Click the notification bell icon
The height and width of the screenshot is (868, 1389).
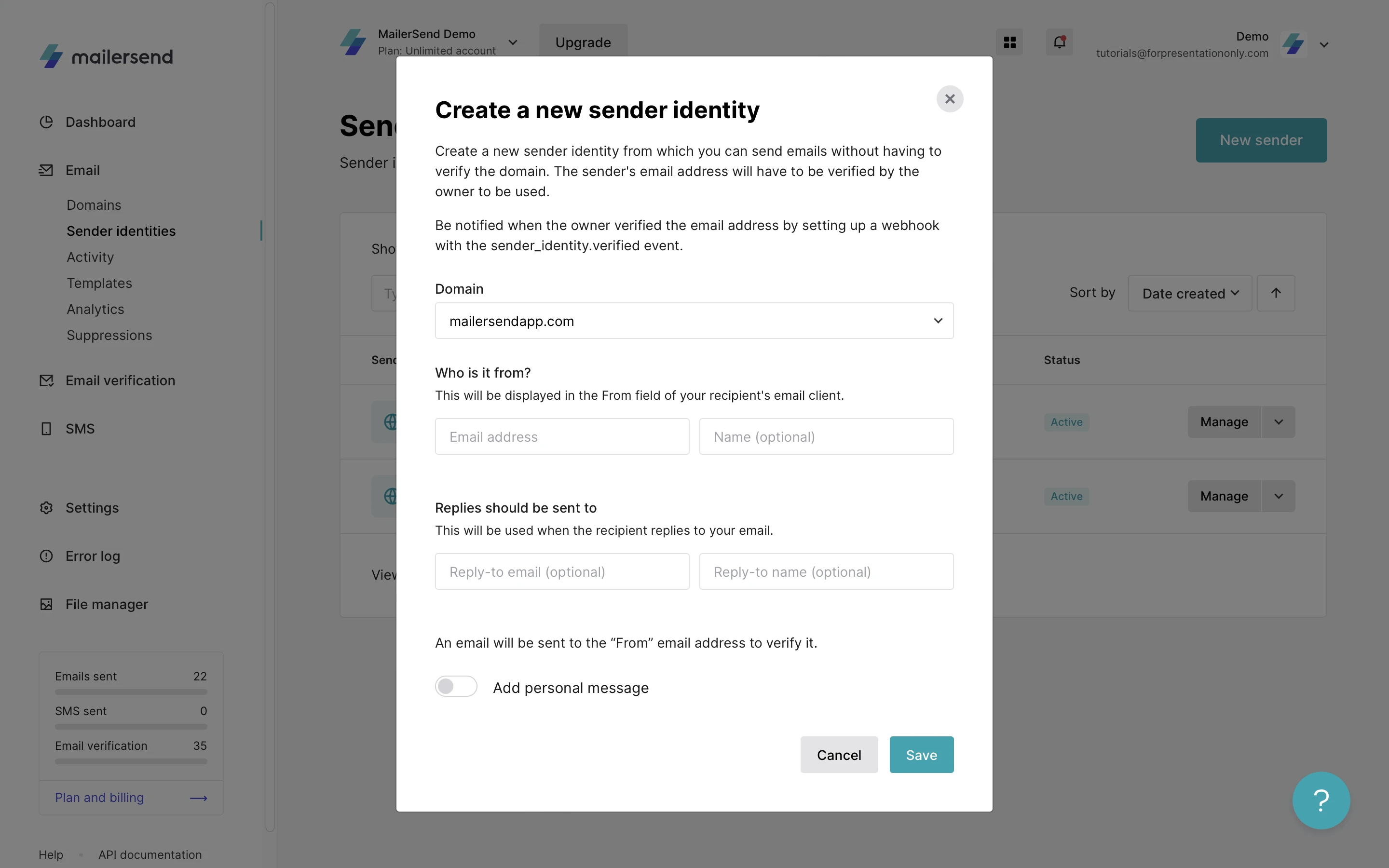1059,42
